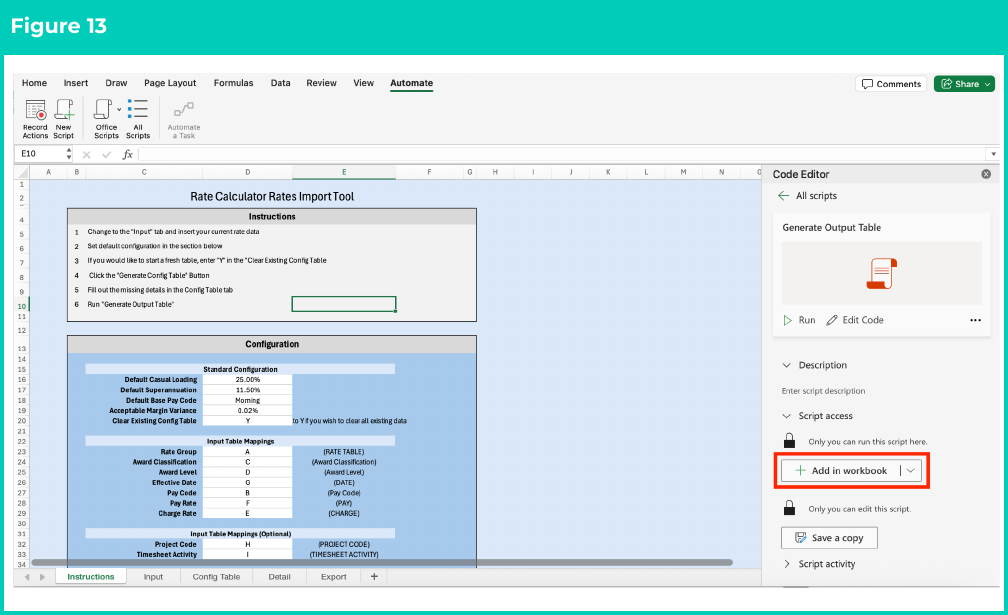Open the Formulas ribbon tab
This screenshot has width=1008, height=615.
tap(233, 83)
